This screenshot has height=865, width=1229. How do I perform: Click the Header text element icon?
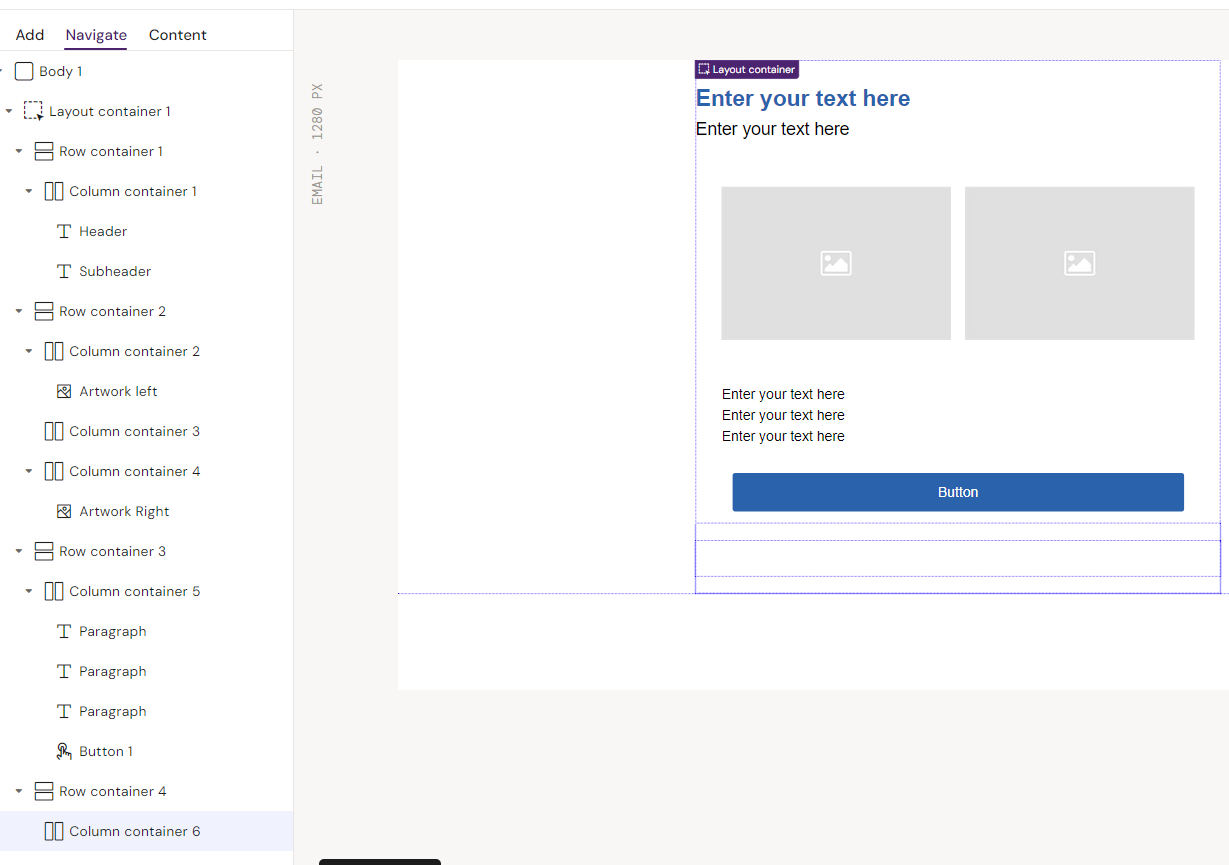click(64, 231)
